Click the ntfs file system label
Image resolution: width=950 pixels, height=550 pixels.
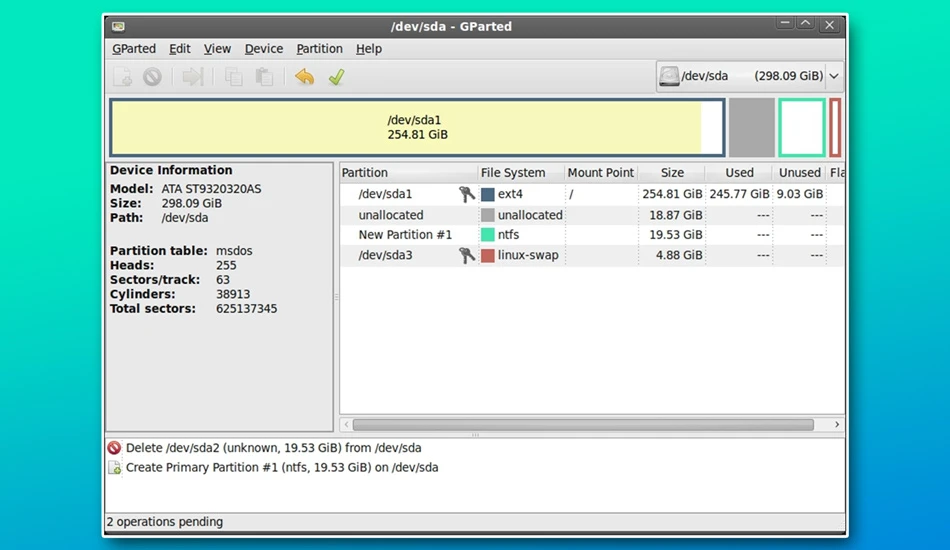pos(508,234)
